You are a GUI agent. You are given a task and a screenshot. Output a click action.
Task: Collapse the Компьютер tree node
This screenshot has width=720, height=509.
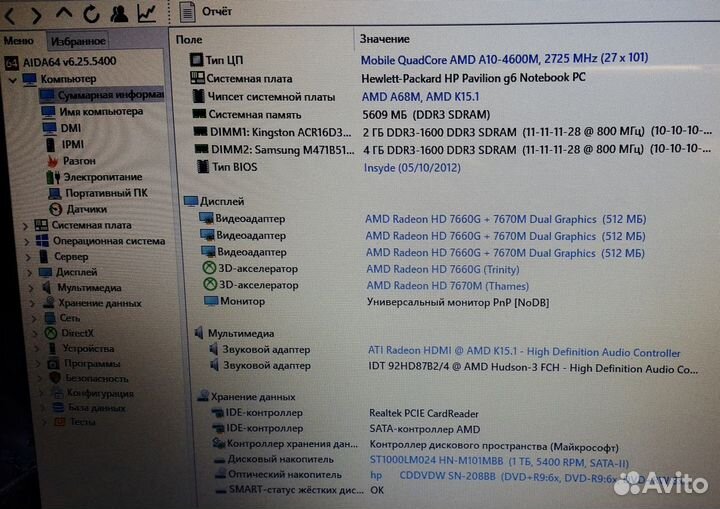point(13,80)
